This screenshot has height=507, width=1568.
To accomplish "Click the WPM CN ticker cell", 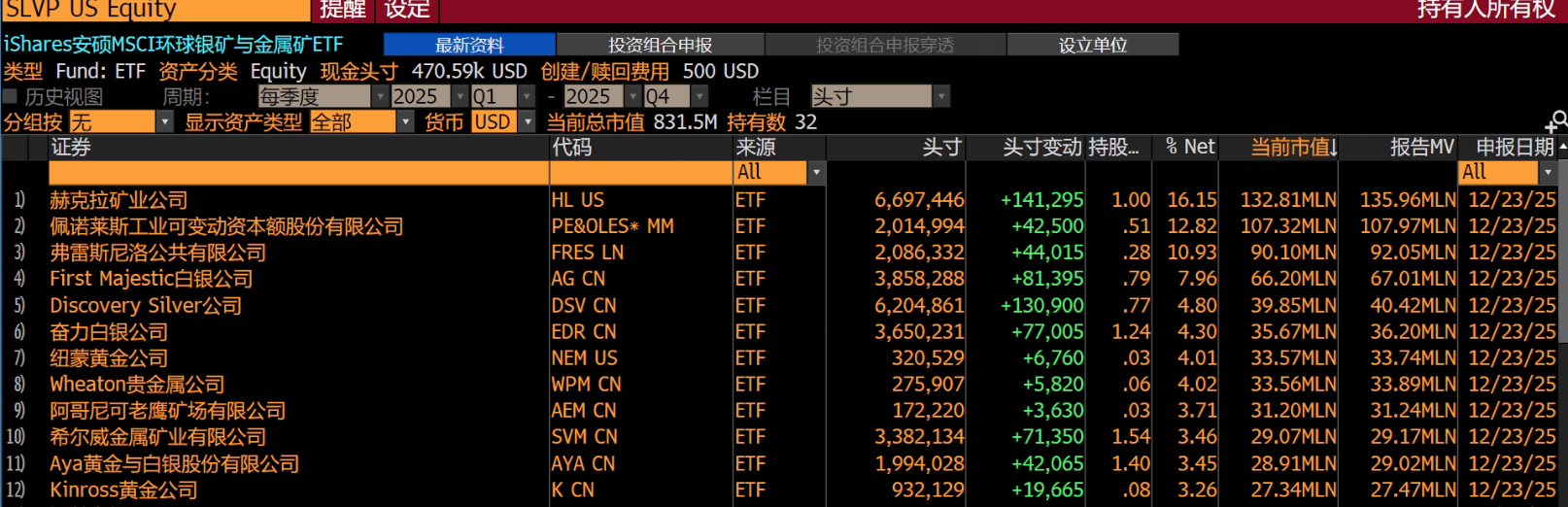I will coord(586,384).
